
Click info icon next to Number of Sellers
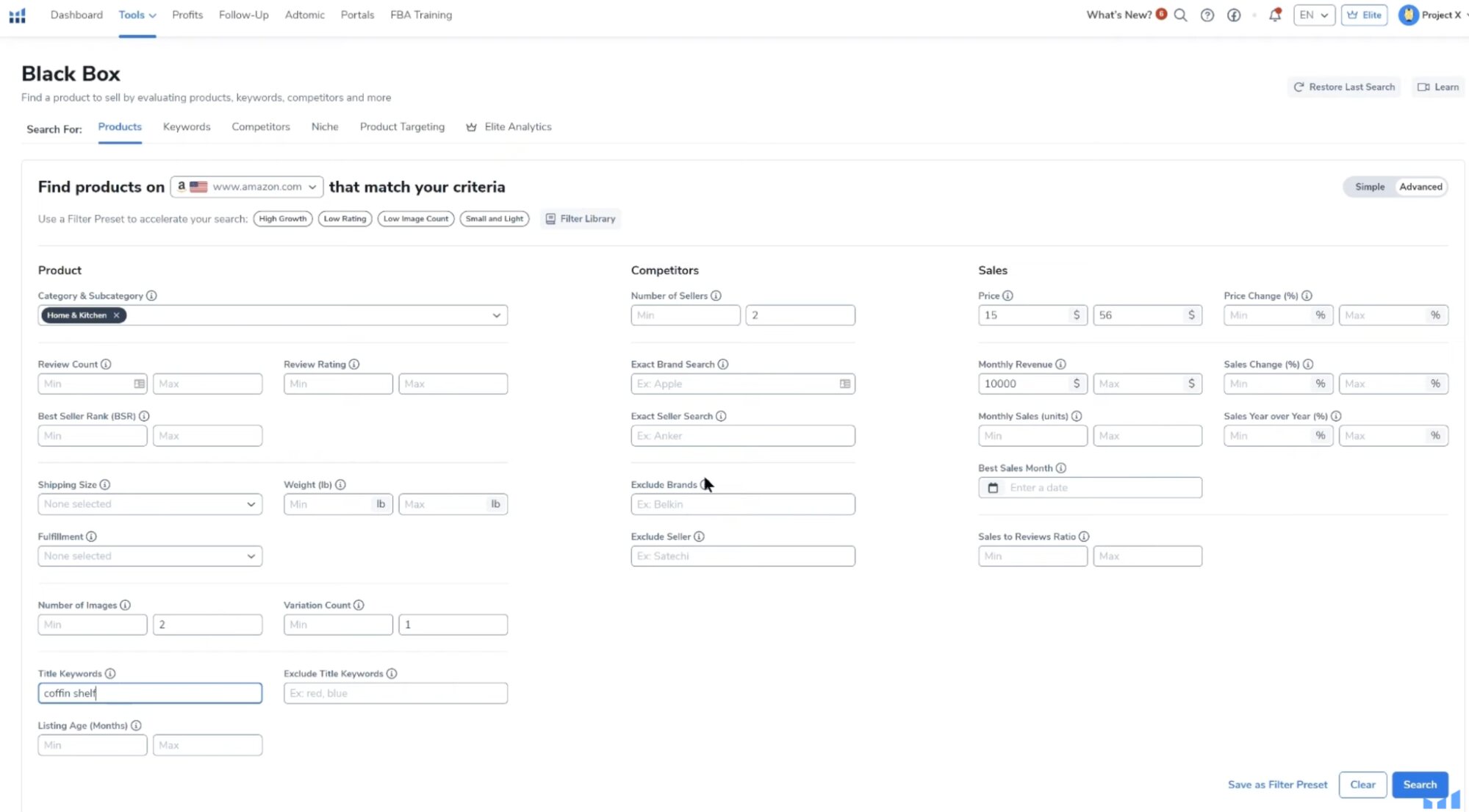[x=716, y=295]
